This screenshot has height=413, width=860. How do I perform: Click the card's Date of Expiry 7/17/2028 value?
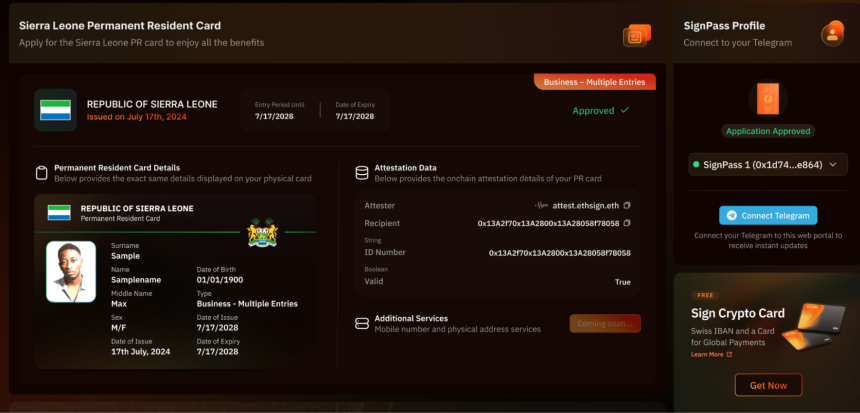coord(218,352)
